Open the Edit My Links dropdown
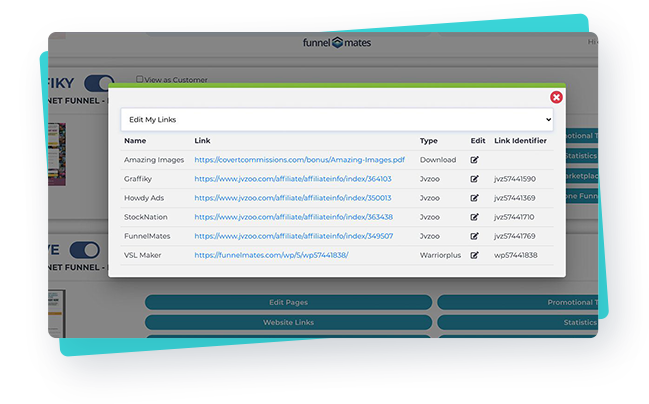 click(x=337, y=120)
